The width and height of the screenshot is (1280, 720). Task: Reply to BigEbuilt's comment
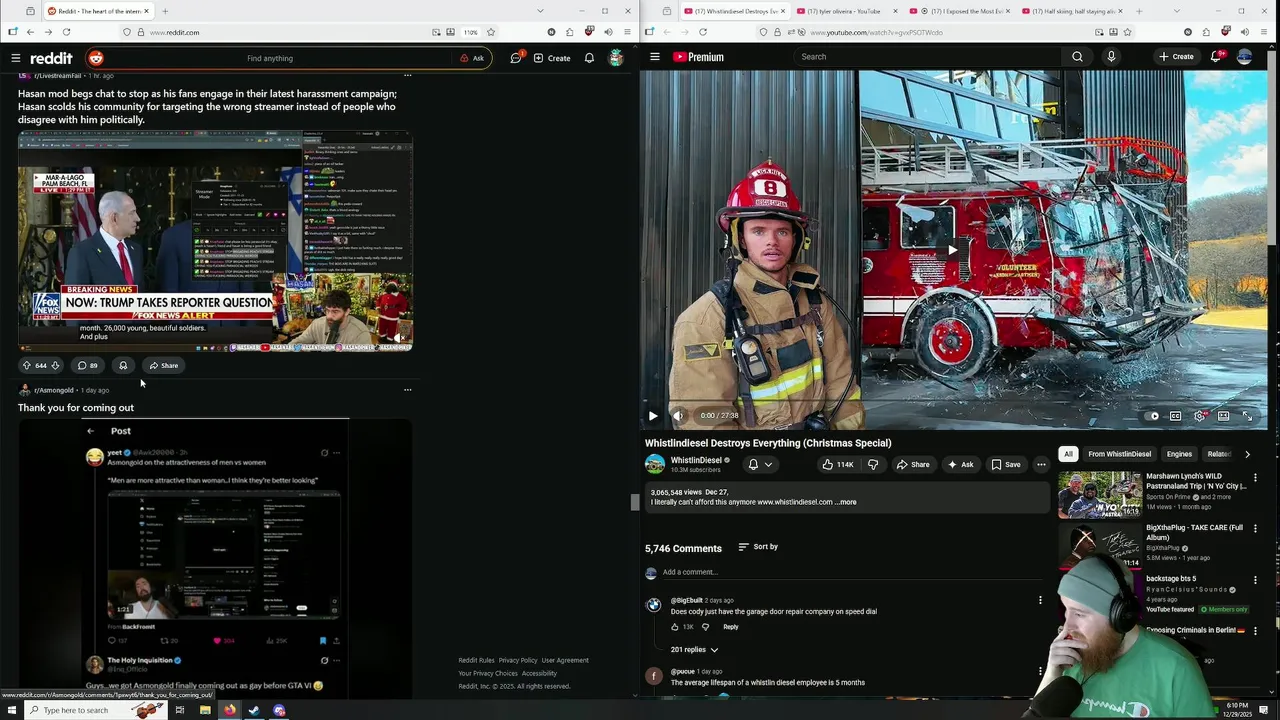click(731, 627)
